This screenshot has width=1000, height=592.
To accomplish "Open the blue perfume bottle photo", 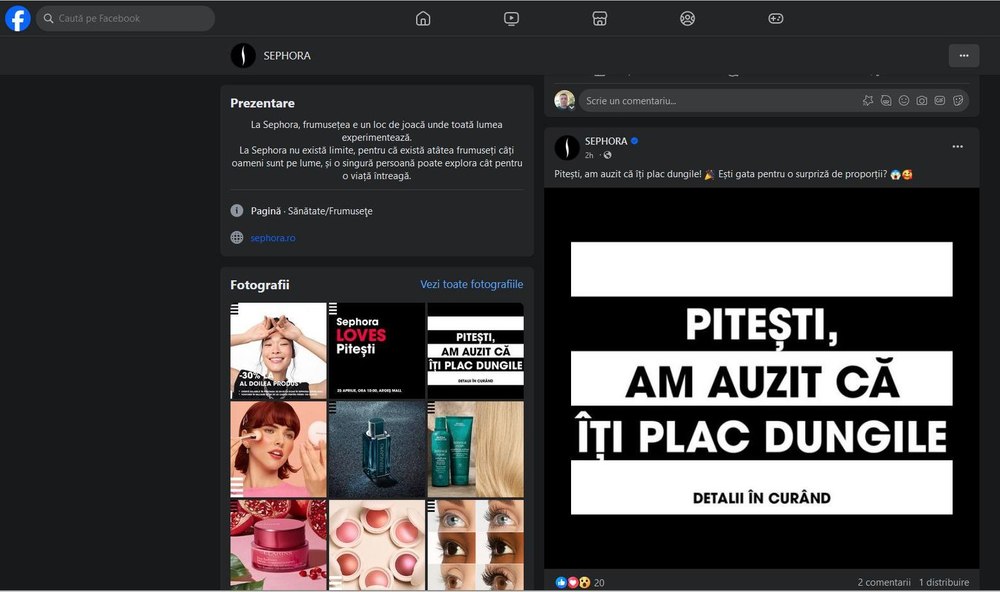I will pyautogui.click(x=376, y=449).
